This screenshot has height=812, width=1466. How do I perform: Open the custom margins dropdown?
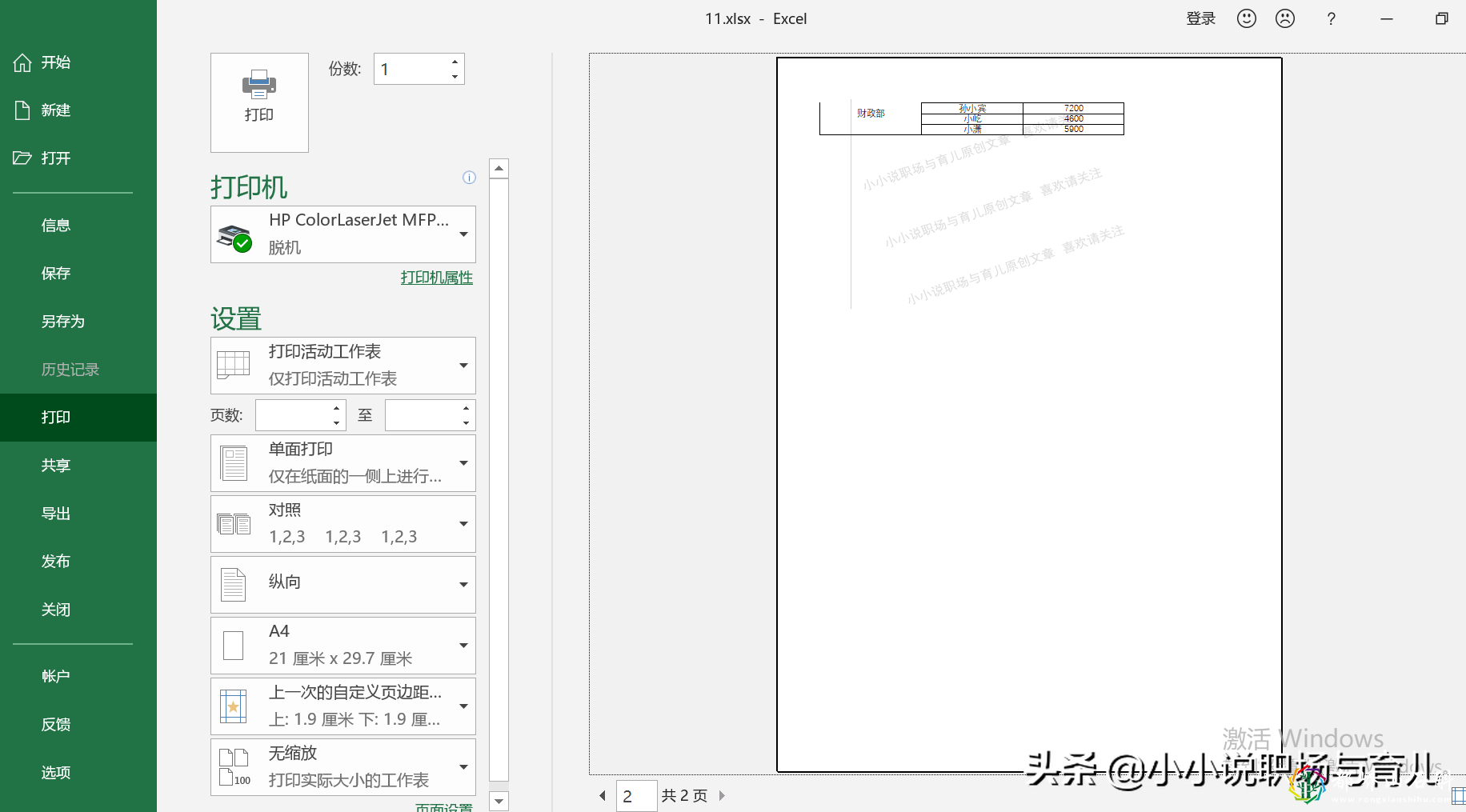343,706
